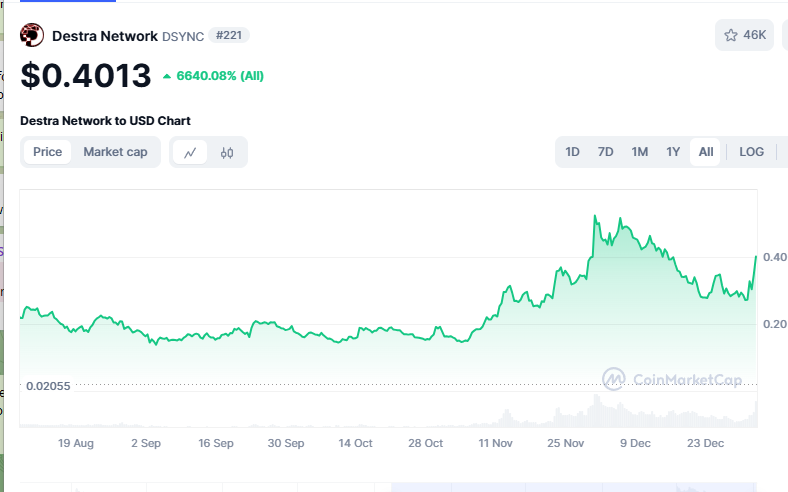
Task: Click the 14 Oct date label
Action: 355,443
